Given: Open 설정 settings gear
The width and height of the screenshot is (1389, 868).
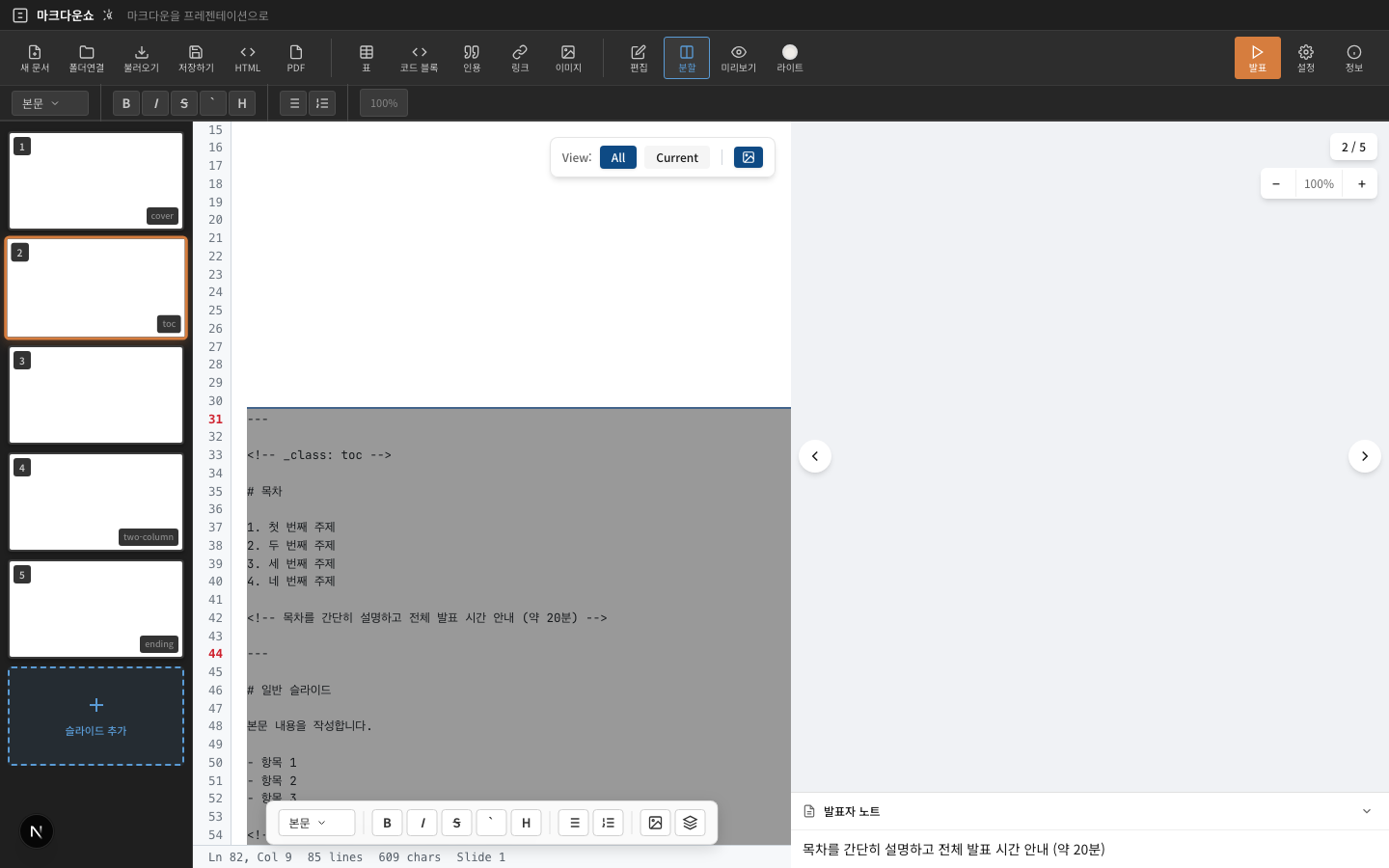Looking at the screenshot, I should [1305, 58].
